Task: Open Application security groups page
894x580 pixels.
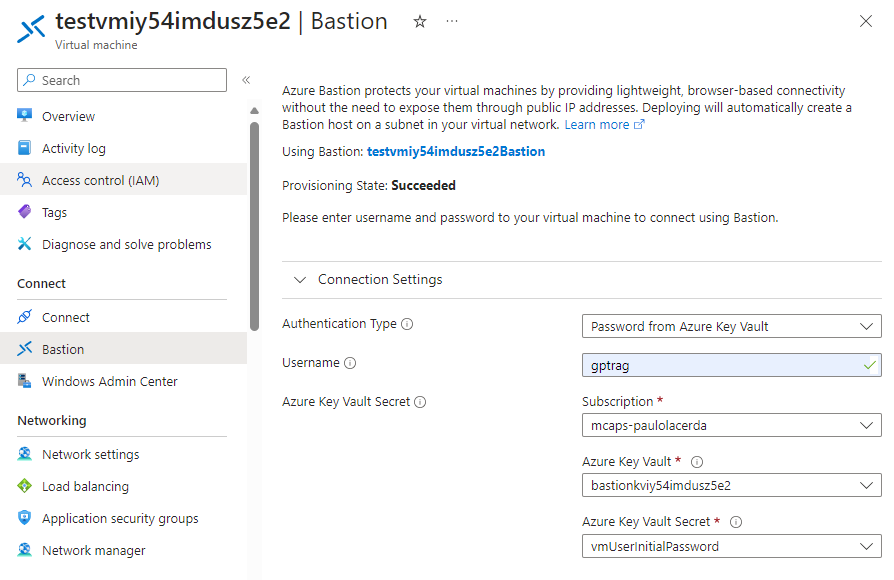Action: [123, 518]
